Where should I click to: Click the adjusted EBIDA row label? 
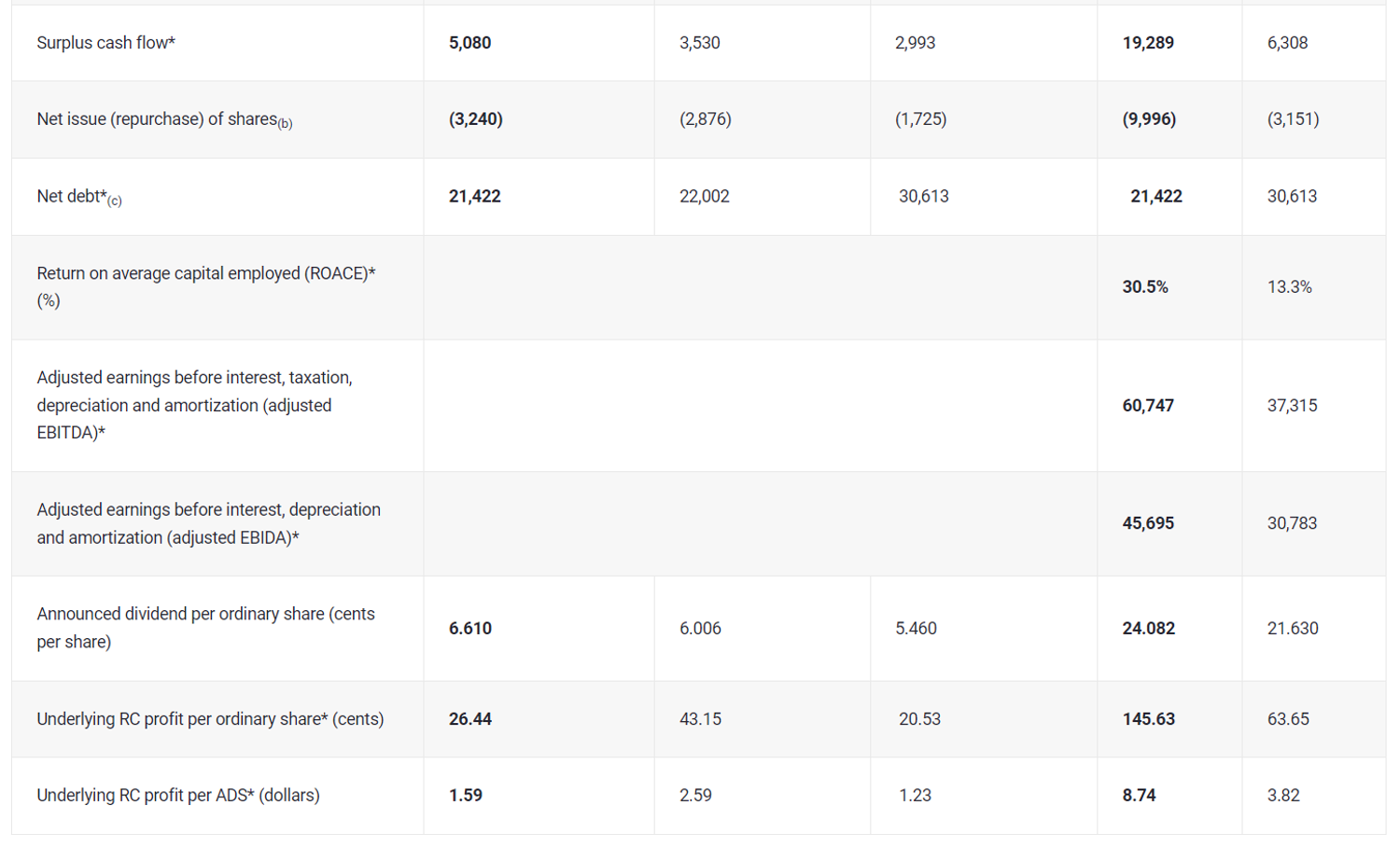click(208, 523)
